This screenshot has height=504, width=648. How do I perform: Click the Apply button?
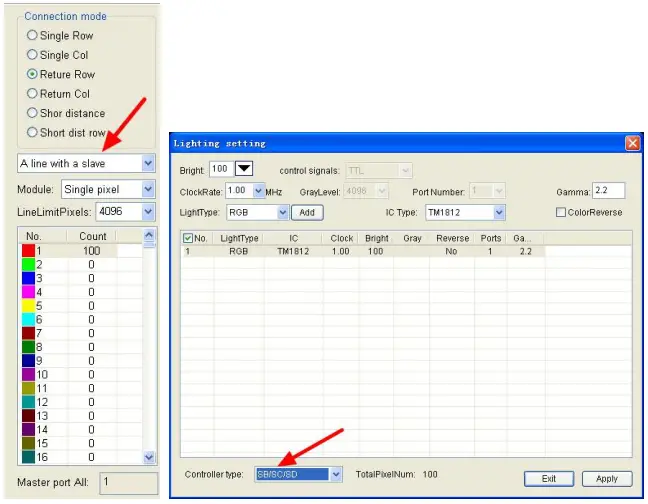point(607,479)
